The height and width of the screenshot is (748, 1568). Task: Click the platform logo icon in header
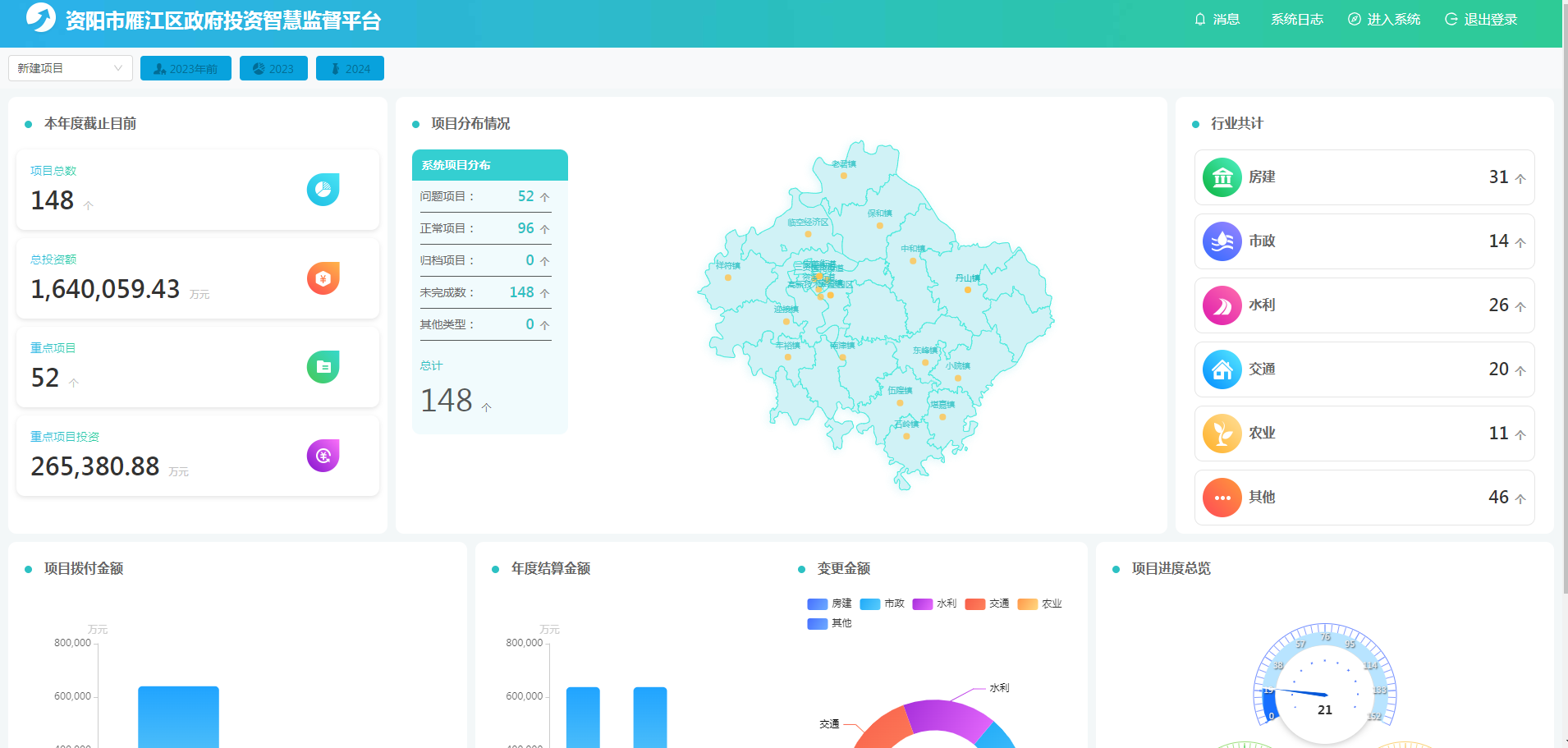pos(40,17)
